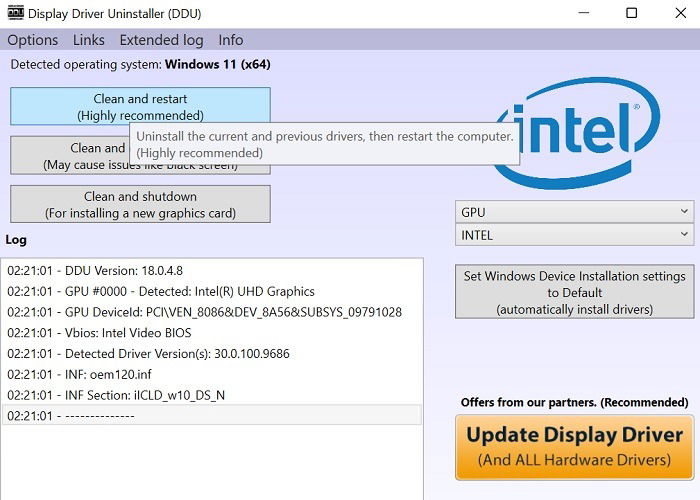Select log line DDU Version: 18.0.4.8
The image size is (700, 500).
tap(212, 271)
